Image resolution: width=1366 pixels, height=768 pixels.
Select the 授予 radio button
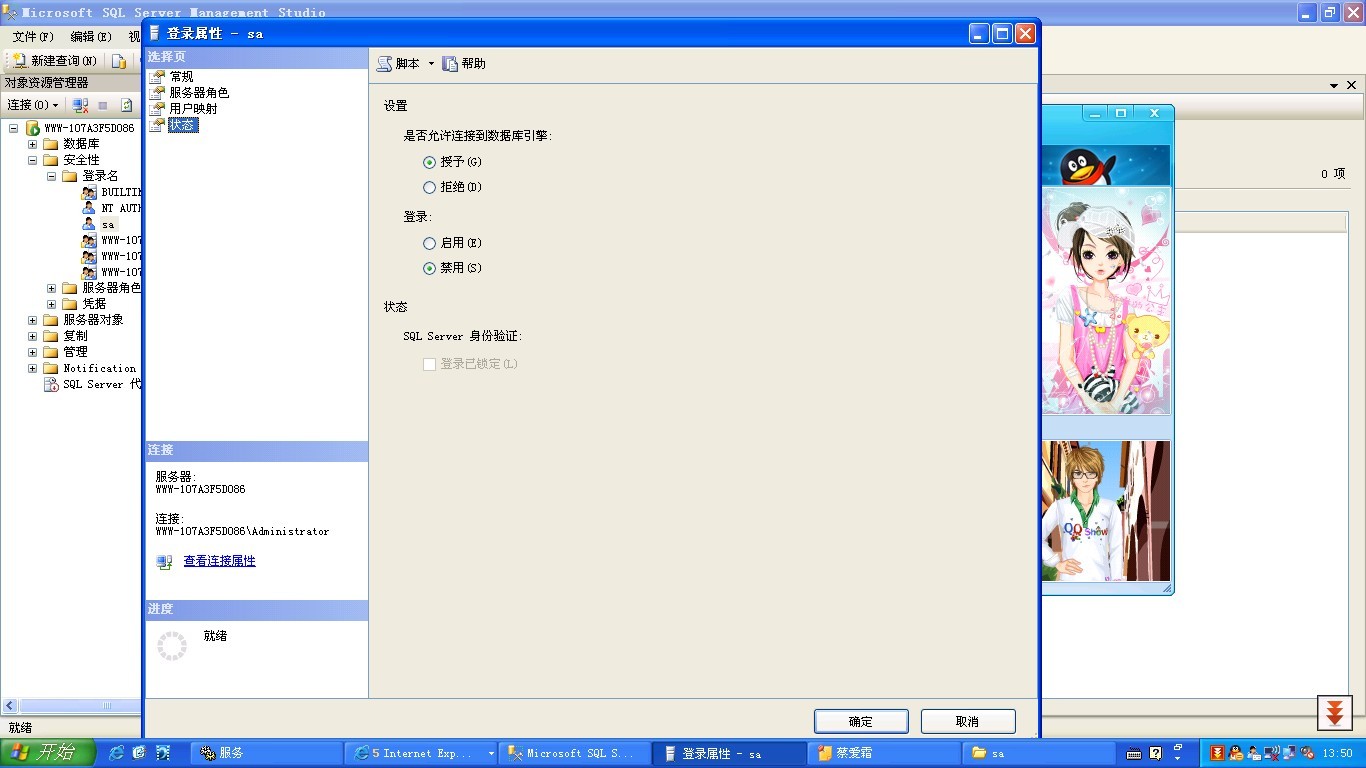click(429, 162)
